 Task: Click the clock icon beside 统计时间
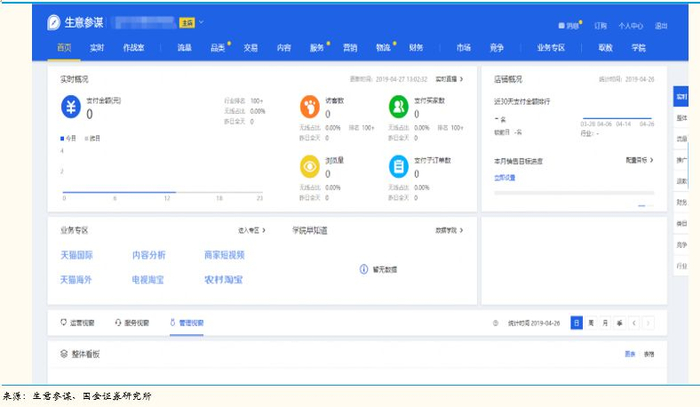tap(496, 323)
